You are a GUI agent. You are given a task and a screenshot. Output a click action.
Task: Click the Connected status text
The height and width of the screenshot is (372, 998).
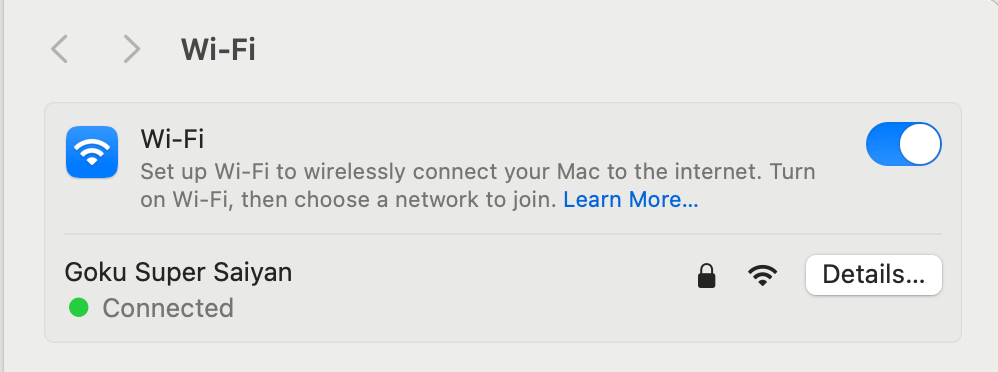point(168,308)
